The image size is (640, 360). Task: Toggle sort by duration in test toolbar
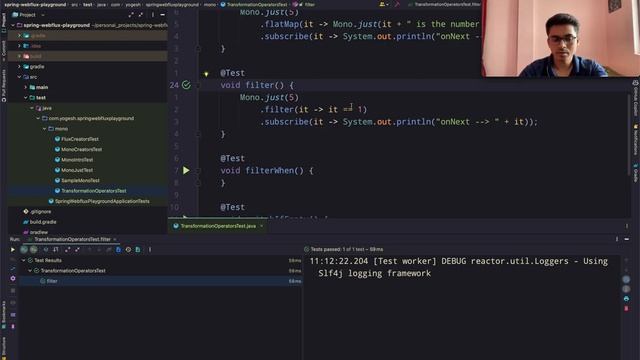56,249
